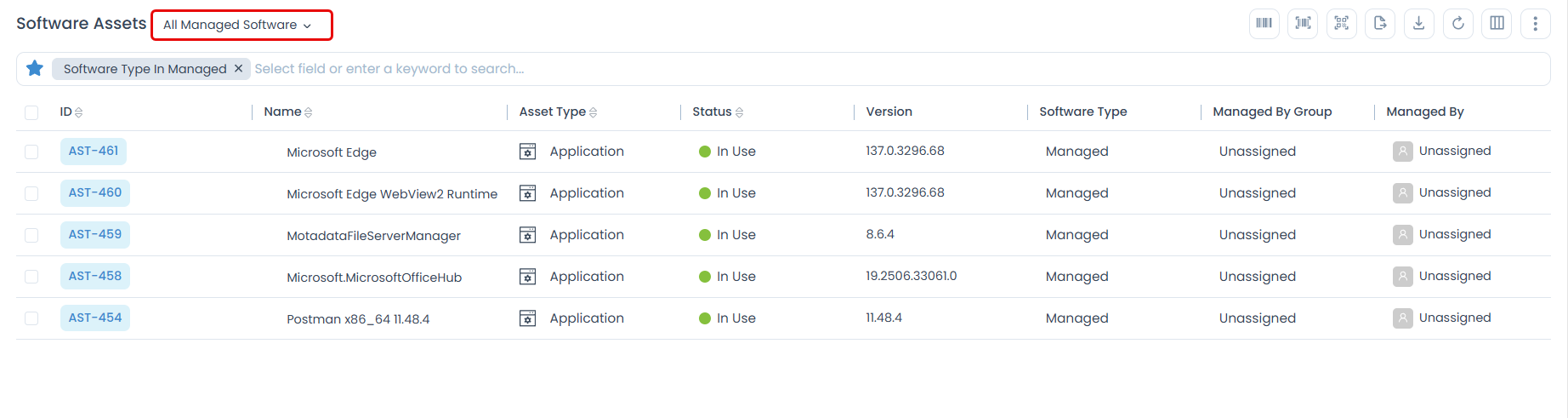1568x418 pixels.
Task: Click Managed By avatar in AST-459 row
Action: [1402, 235]
